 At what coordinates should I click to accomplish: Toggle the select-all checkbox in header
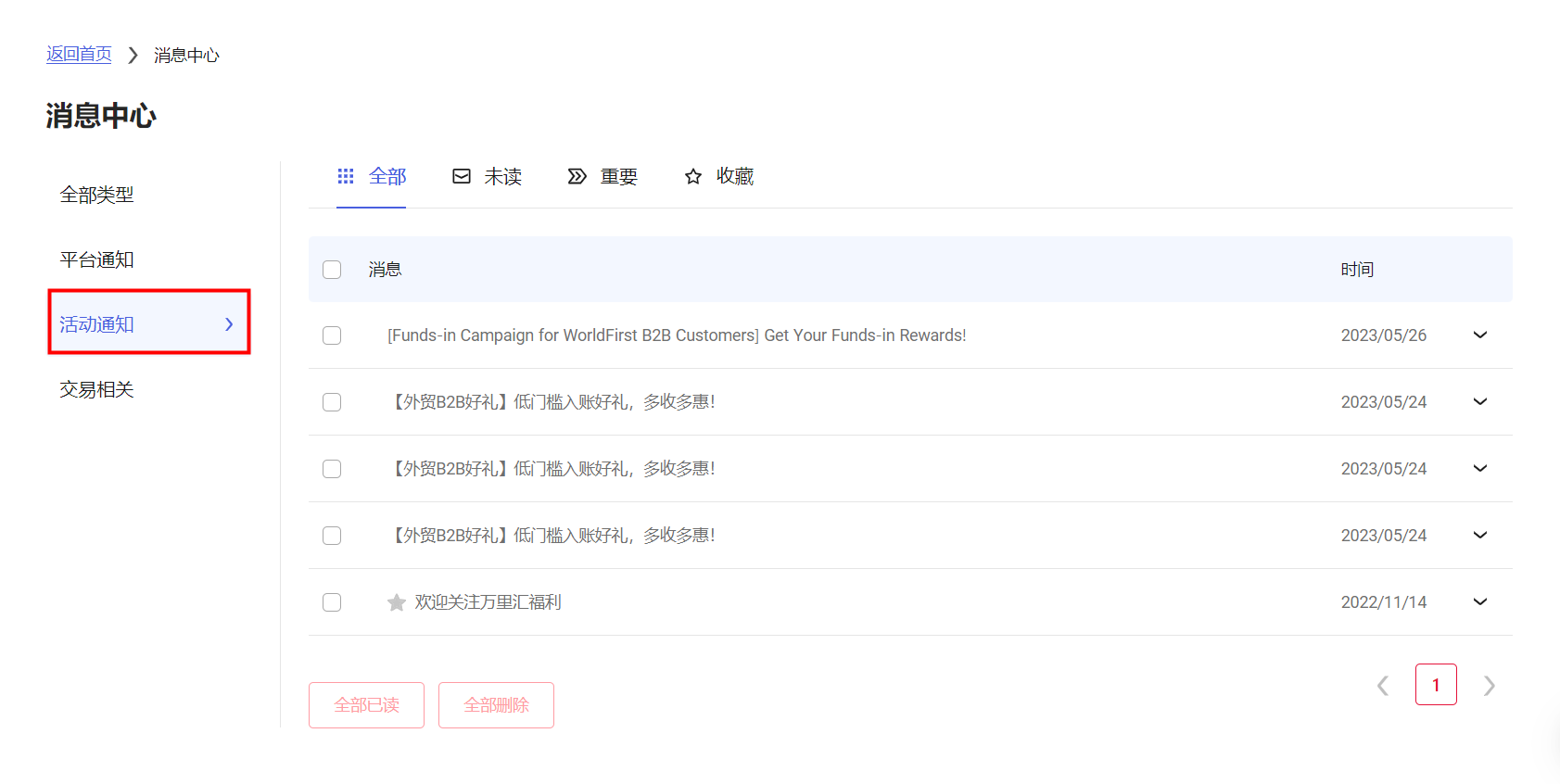click(332, 270)
